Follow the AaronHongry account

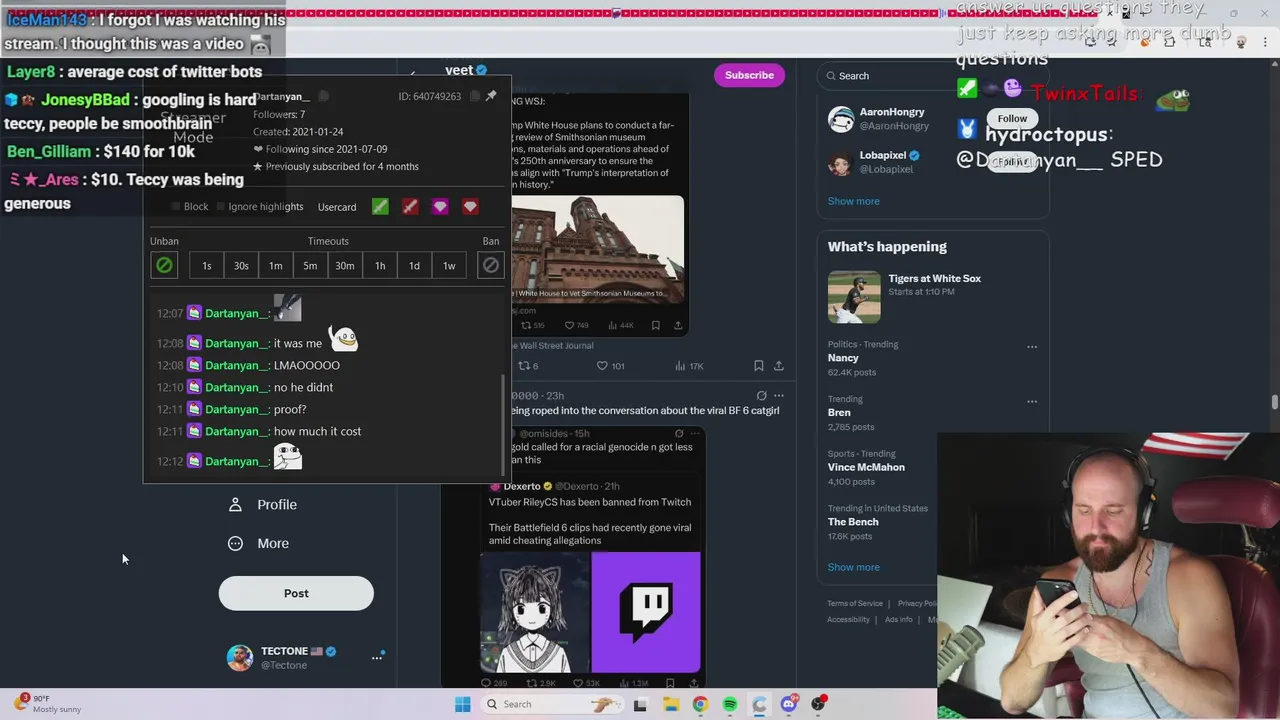coord(1012,119)
